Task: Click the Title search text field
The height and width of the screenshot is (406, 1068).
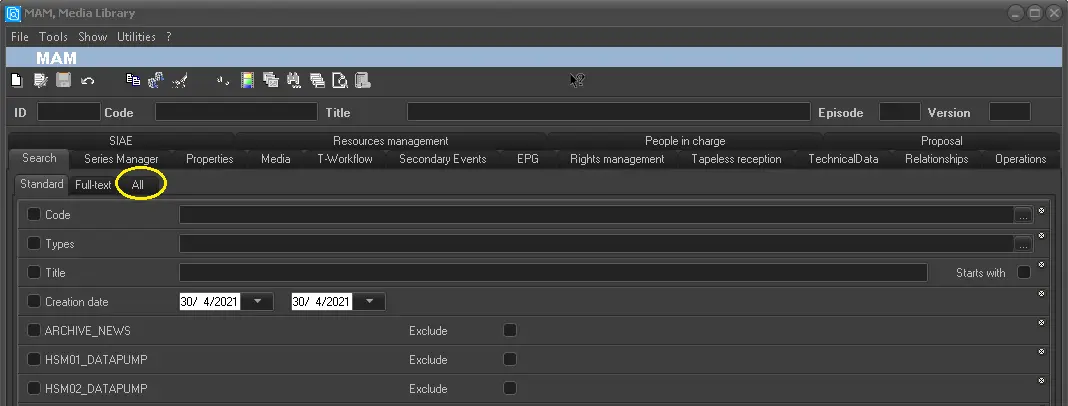Action: [553, 272]
